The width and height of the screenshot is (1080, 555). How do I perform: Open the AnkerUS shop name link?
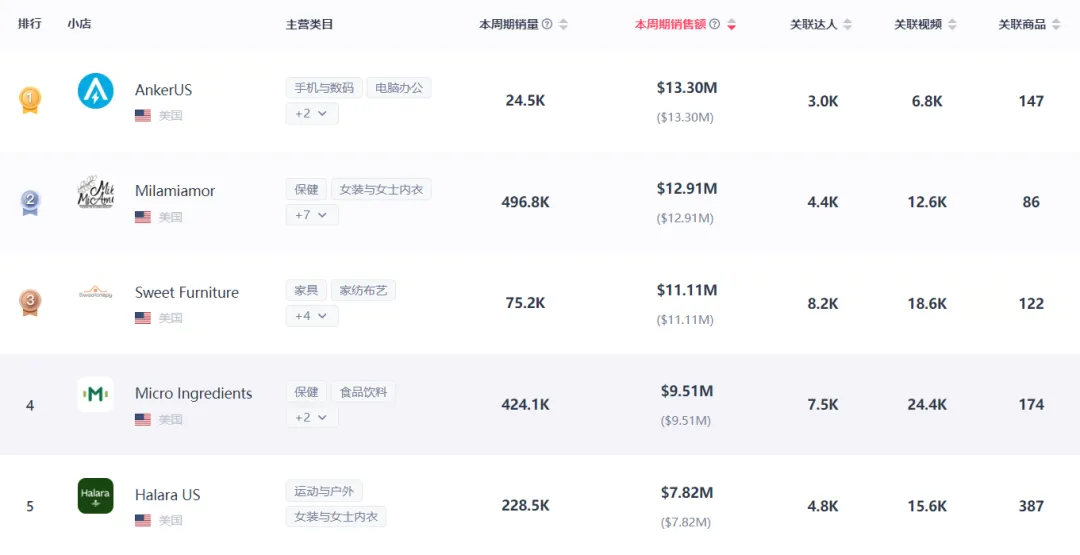tap(163, 90)
